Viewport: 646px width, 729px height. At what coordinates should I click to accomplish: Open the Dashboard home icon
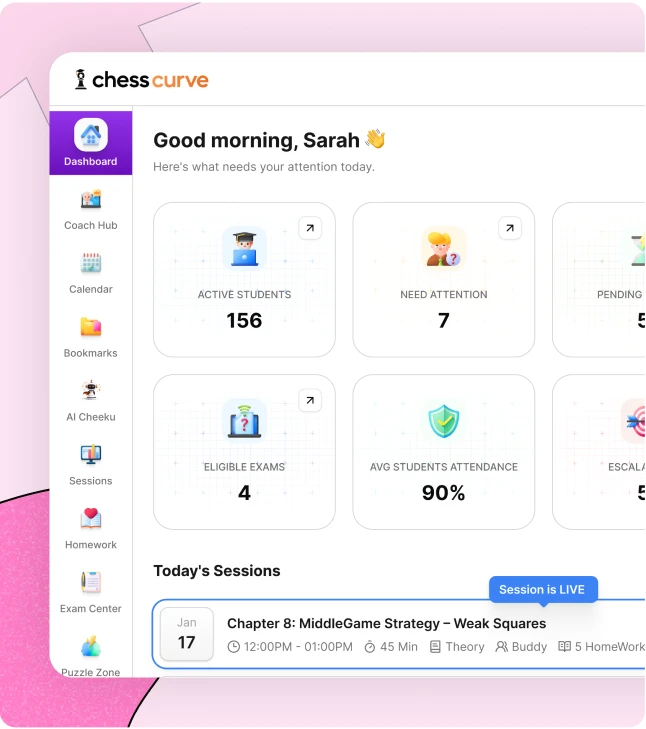click(x=91, y=135)
